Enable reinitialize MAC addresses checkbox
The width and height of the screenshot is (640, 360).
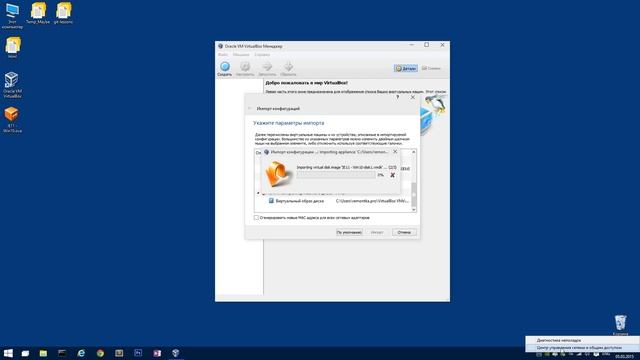point(256,218)
